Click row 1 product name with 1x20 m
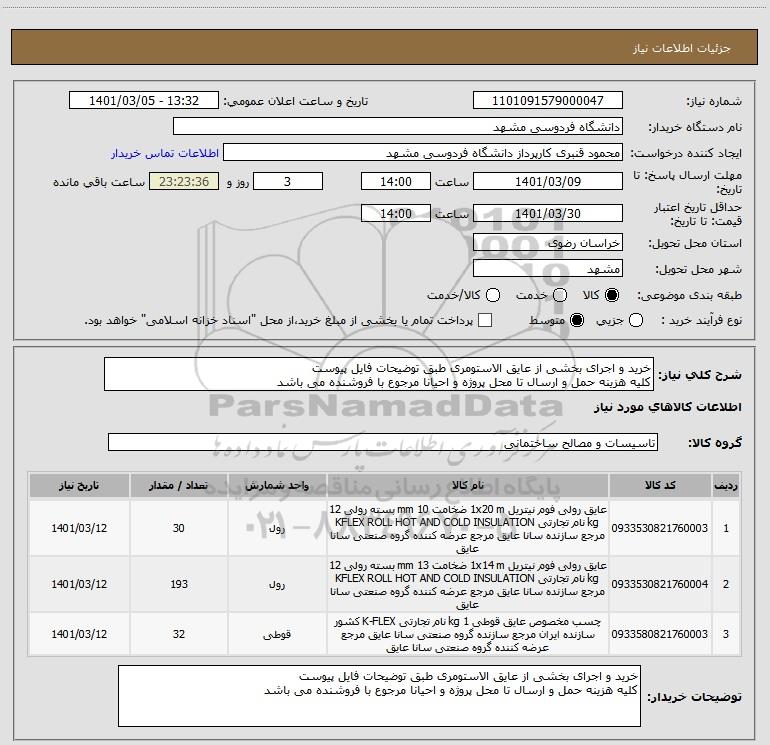Viewport: 770px width, 745px height. point(468,528)
